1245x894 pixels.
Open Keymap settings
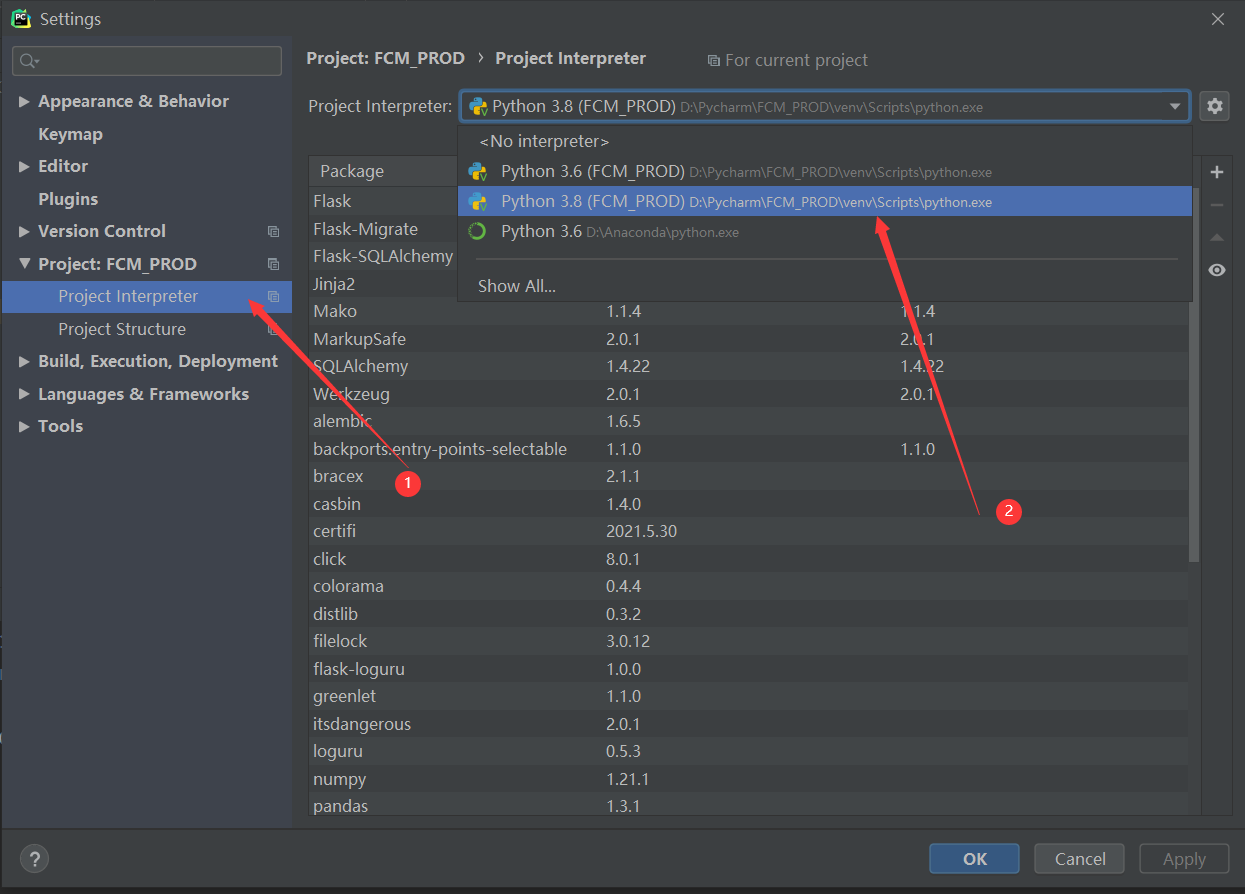click(70, 134)
